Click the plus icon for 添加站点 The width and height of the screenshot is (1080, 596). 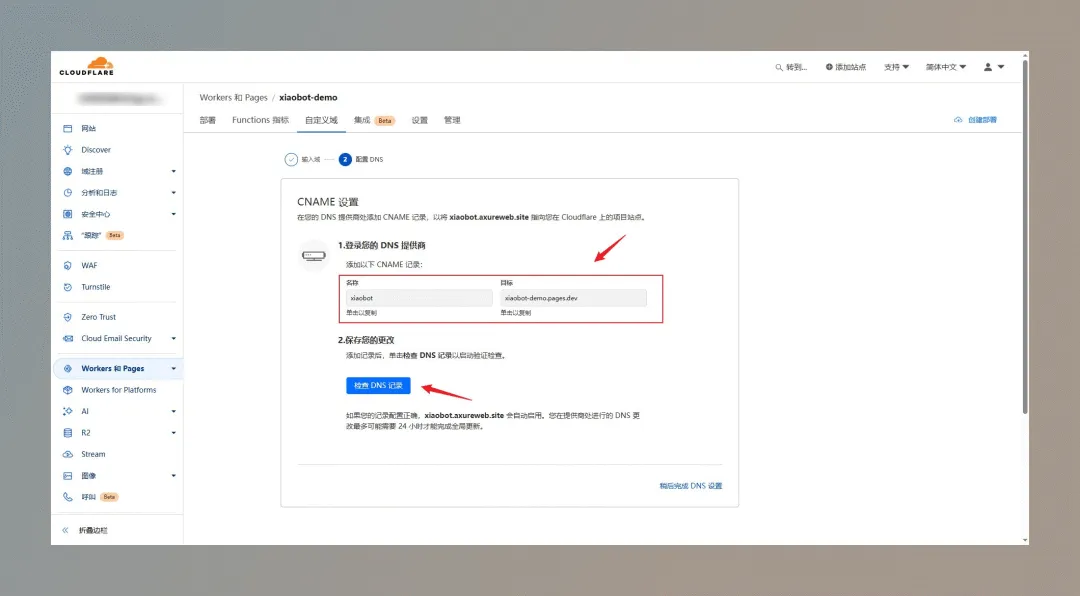click(829, 67)
